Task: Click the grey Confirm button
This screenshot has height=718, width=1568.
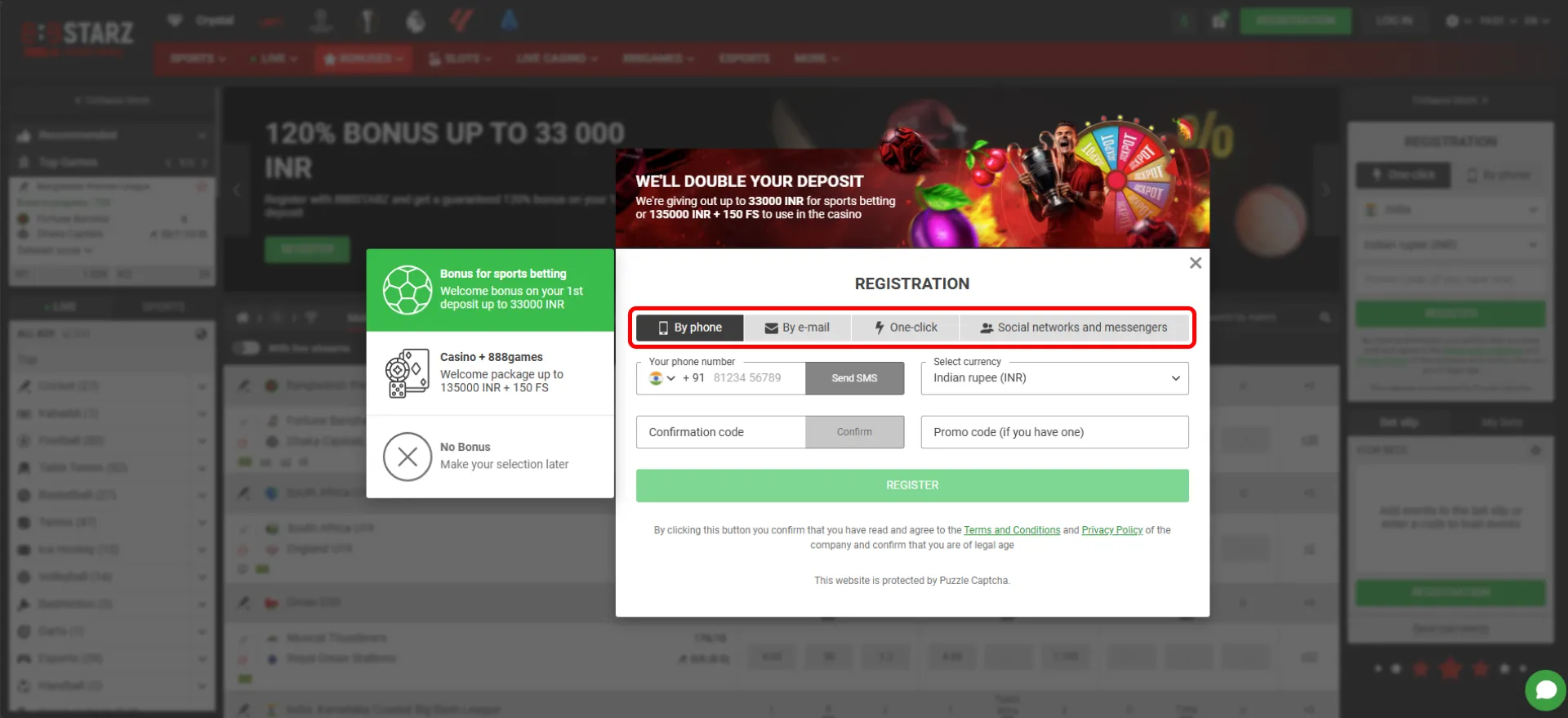Action: coord(854,432)
